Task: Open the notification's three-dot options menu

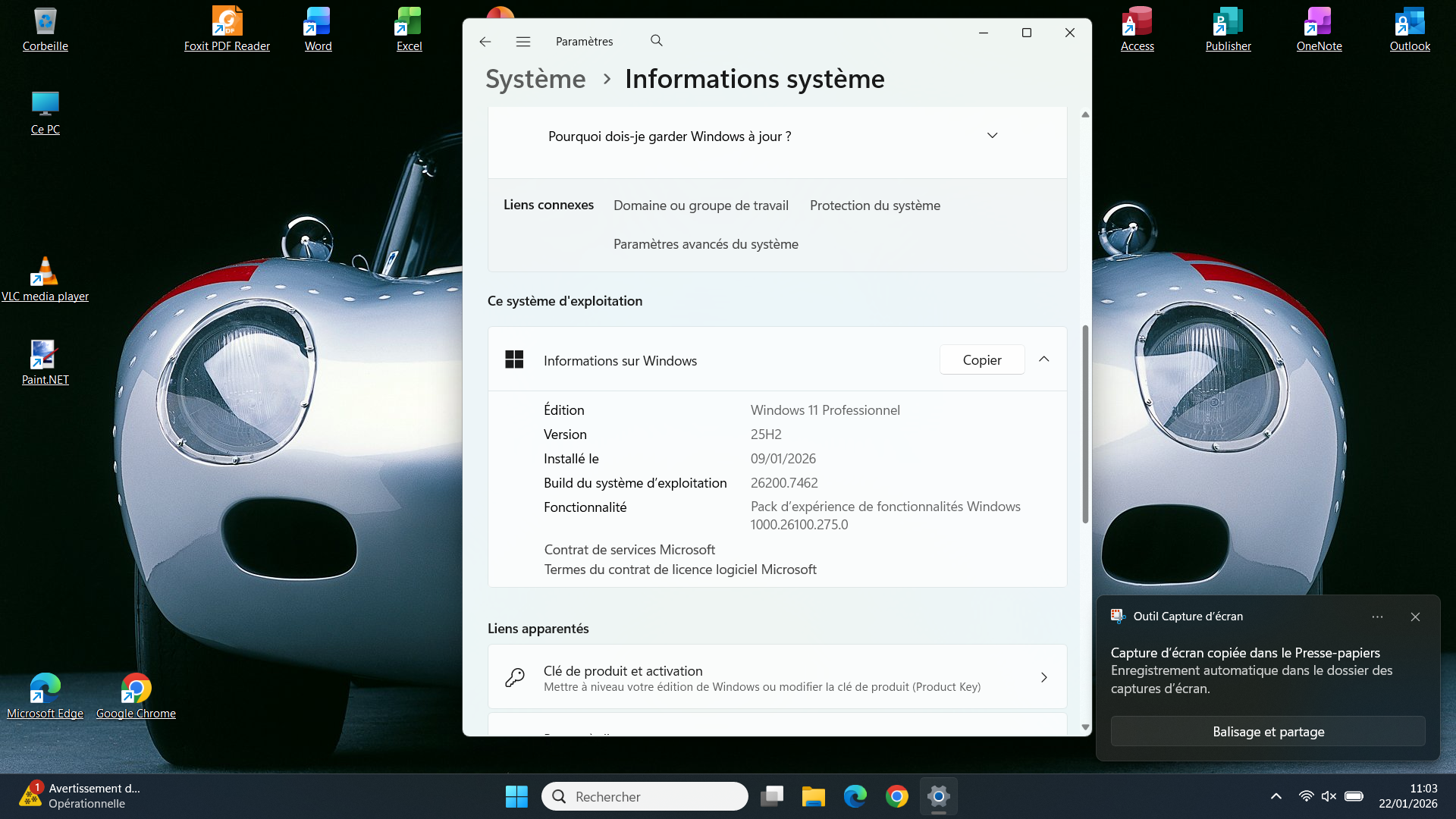Action: click(1377, 617)
